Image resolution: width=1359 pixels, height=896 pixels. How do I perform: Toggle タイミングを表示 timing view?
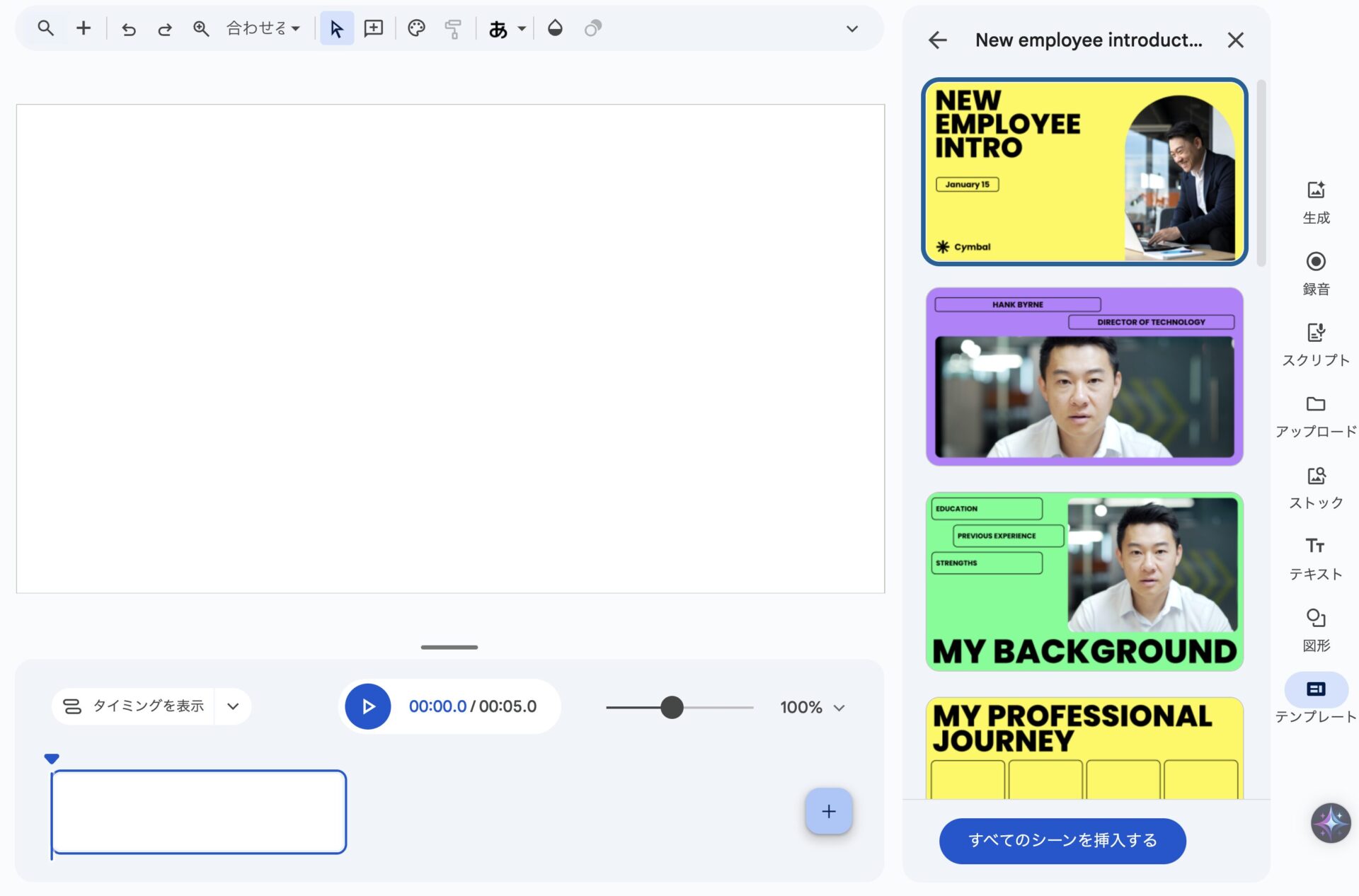(x=134, y=706)
